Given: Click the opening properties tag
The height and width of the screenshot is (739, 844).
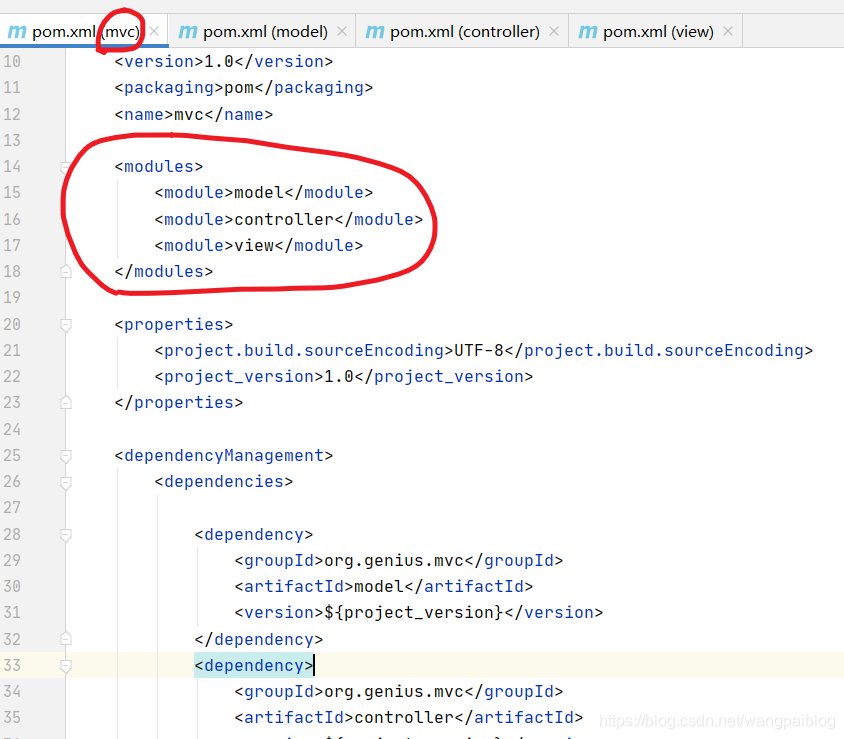Looking at the screenshot, I should (x=174, y=325).
